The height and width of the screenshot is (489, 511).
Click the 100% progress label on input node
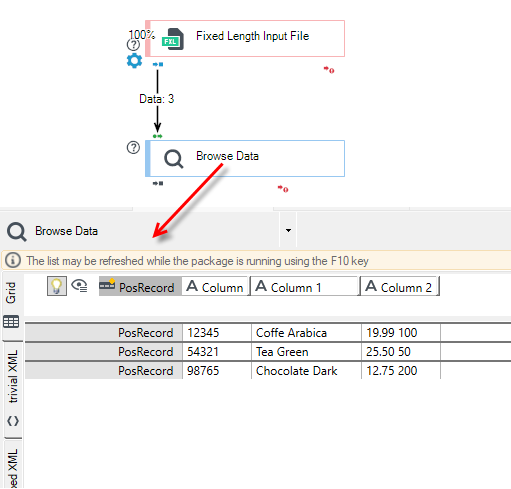coord(142,34)
